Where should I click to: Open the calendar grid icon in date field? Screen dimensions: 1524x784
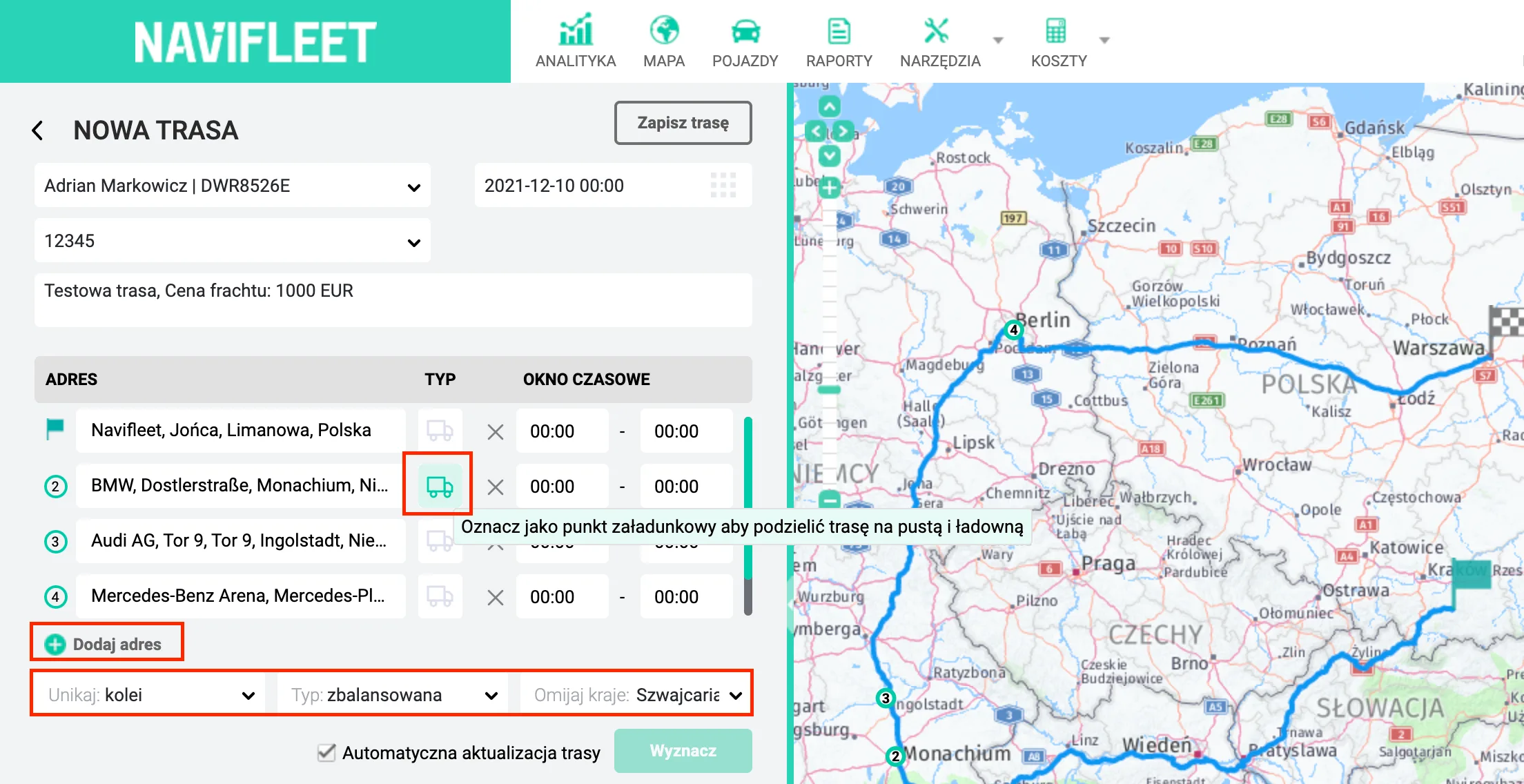(x=723, y=185)
